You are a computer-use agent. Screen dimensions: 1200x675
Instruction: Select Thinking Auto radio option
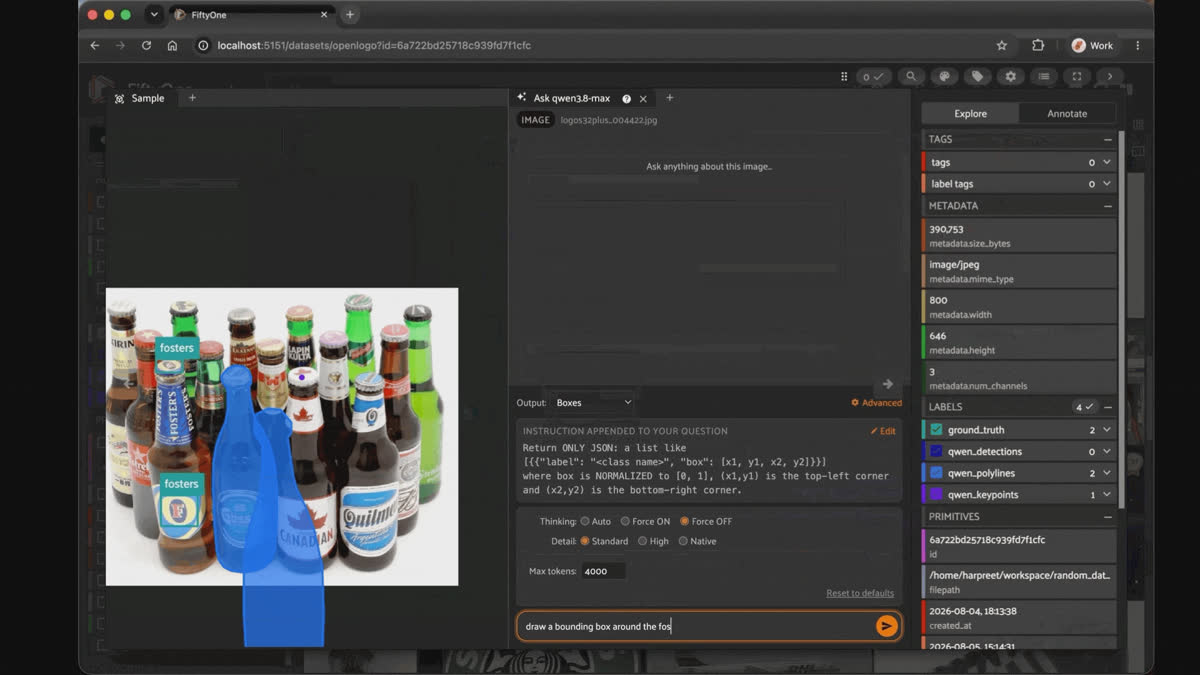586,521
